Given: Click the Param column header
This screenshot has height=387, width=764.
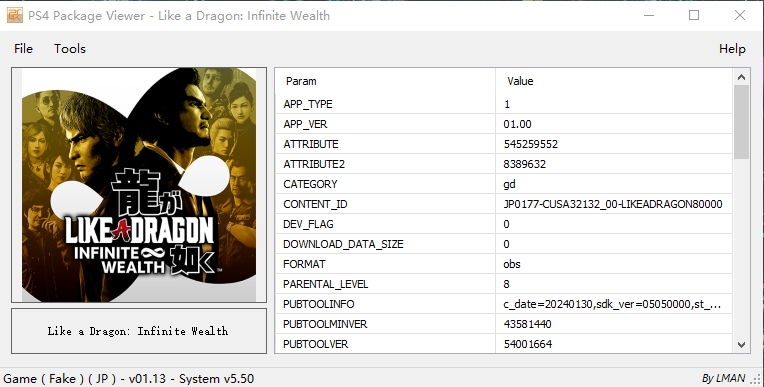Looking at the screenshot, I should [x=385, y=81].
